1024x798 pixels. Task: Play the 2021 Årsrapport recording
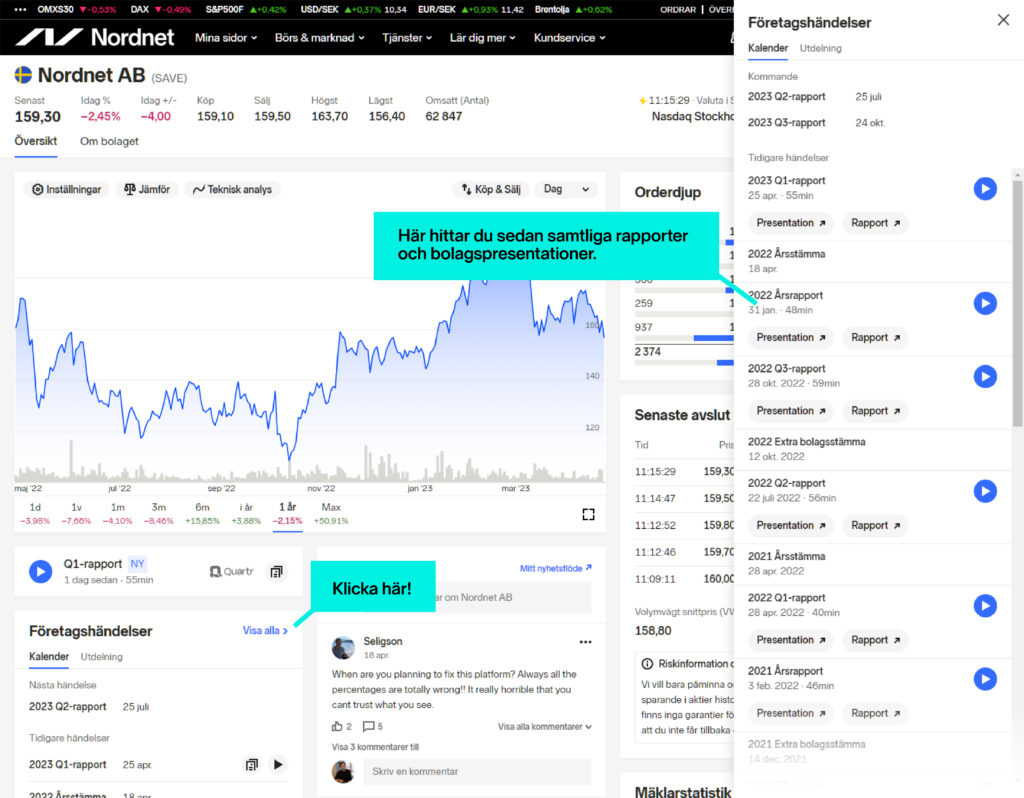[x=985, y=679]
